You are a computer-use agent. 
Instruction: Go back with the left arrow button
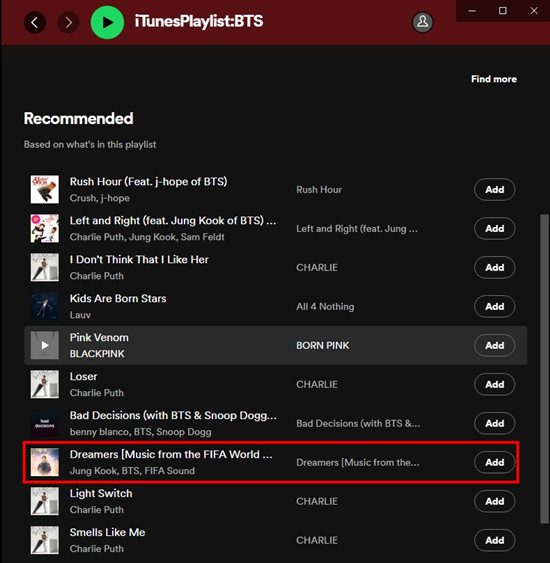pos(35,22)
